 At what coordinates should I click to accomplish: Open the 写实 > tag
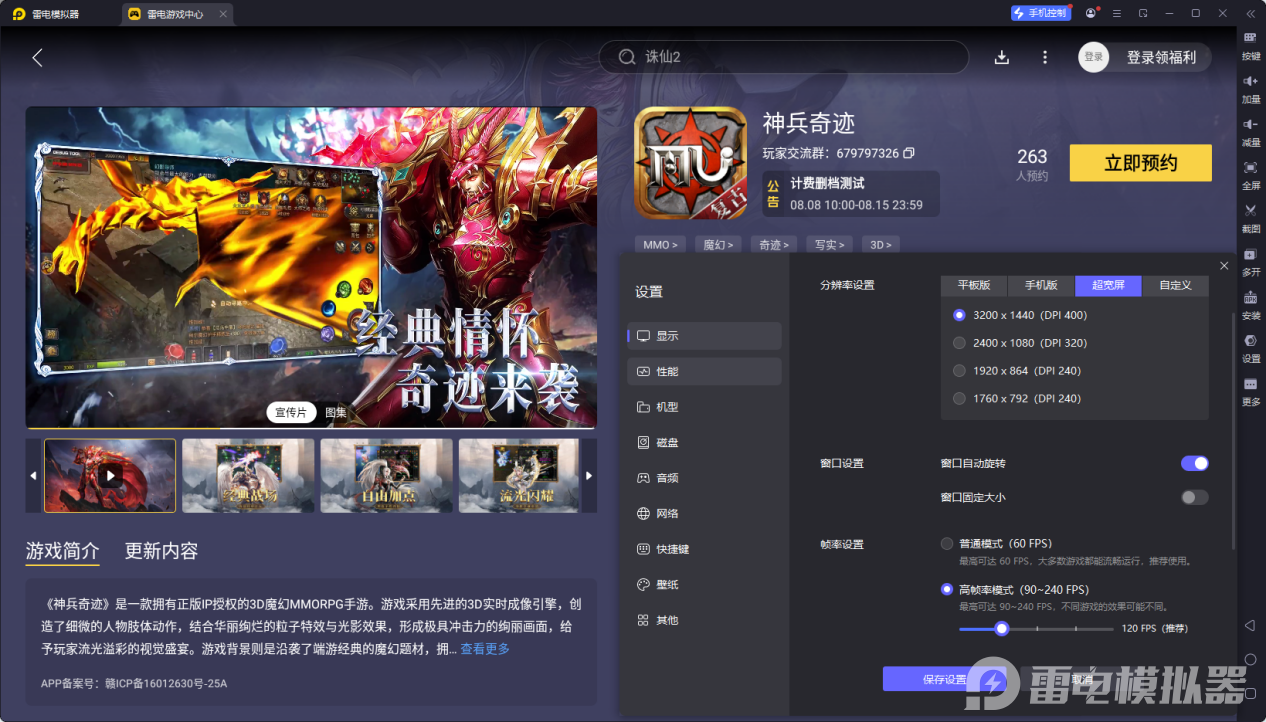(x=830, y=244)
